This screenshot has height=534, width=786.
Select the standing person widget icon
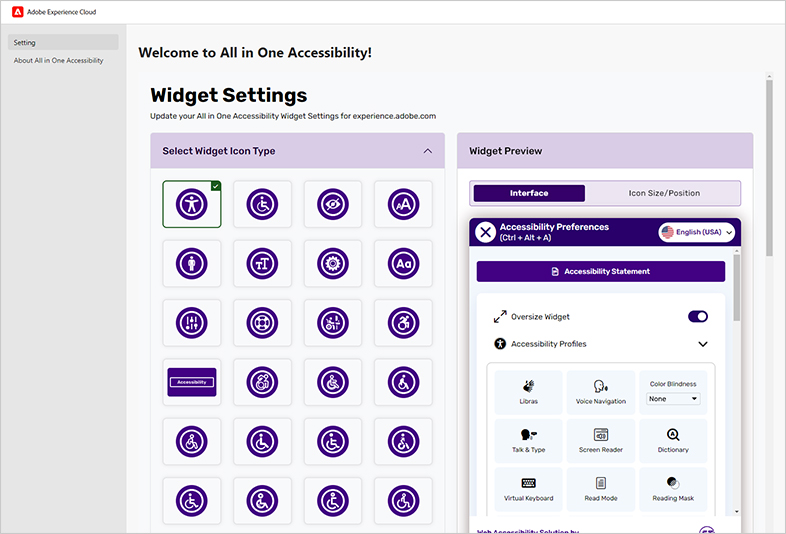coord(191,264)
